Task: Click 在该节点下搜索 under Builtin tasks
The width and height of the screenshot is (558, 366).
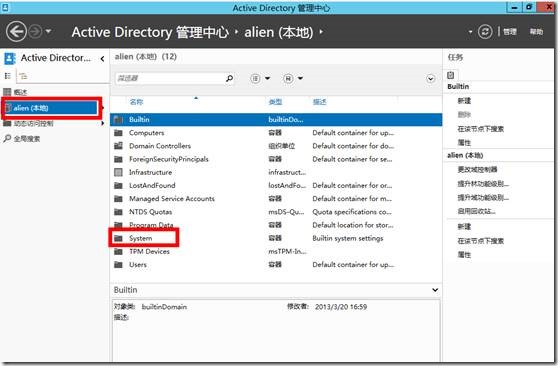Action: (480, 129)
